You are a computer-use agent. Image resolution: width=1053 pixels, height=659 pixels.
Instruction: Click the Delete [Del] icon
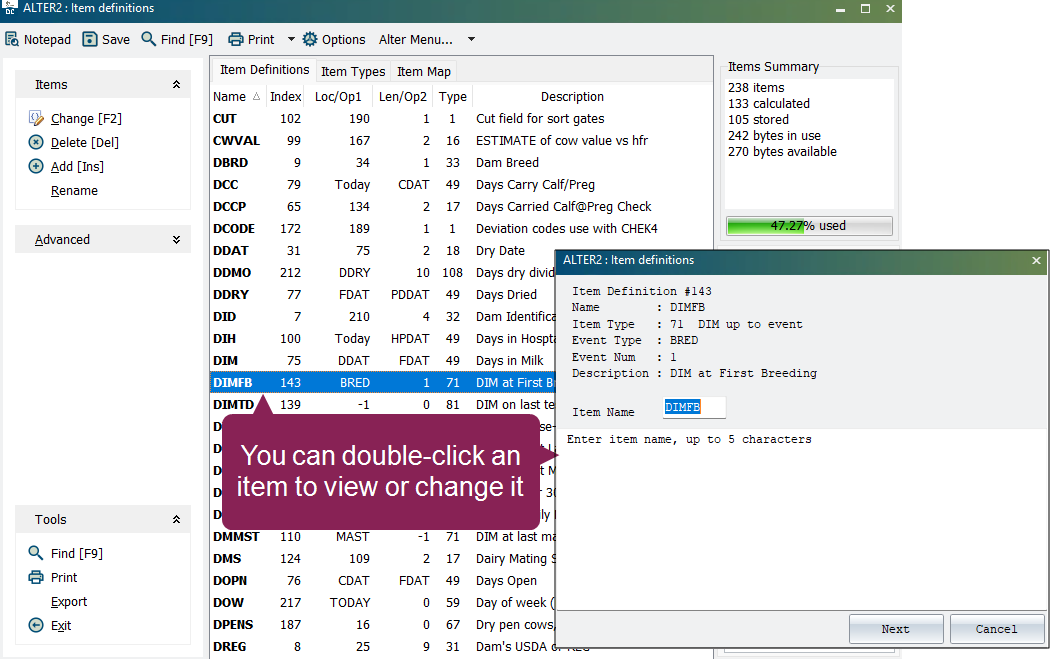[x=36, y=143]
